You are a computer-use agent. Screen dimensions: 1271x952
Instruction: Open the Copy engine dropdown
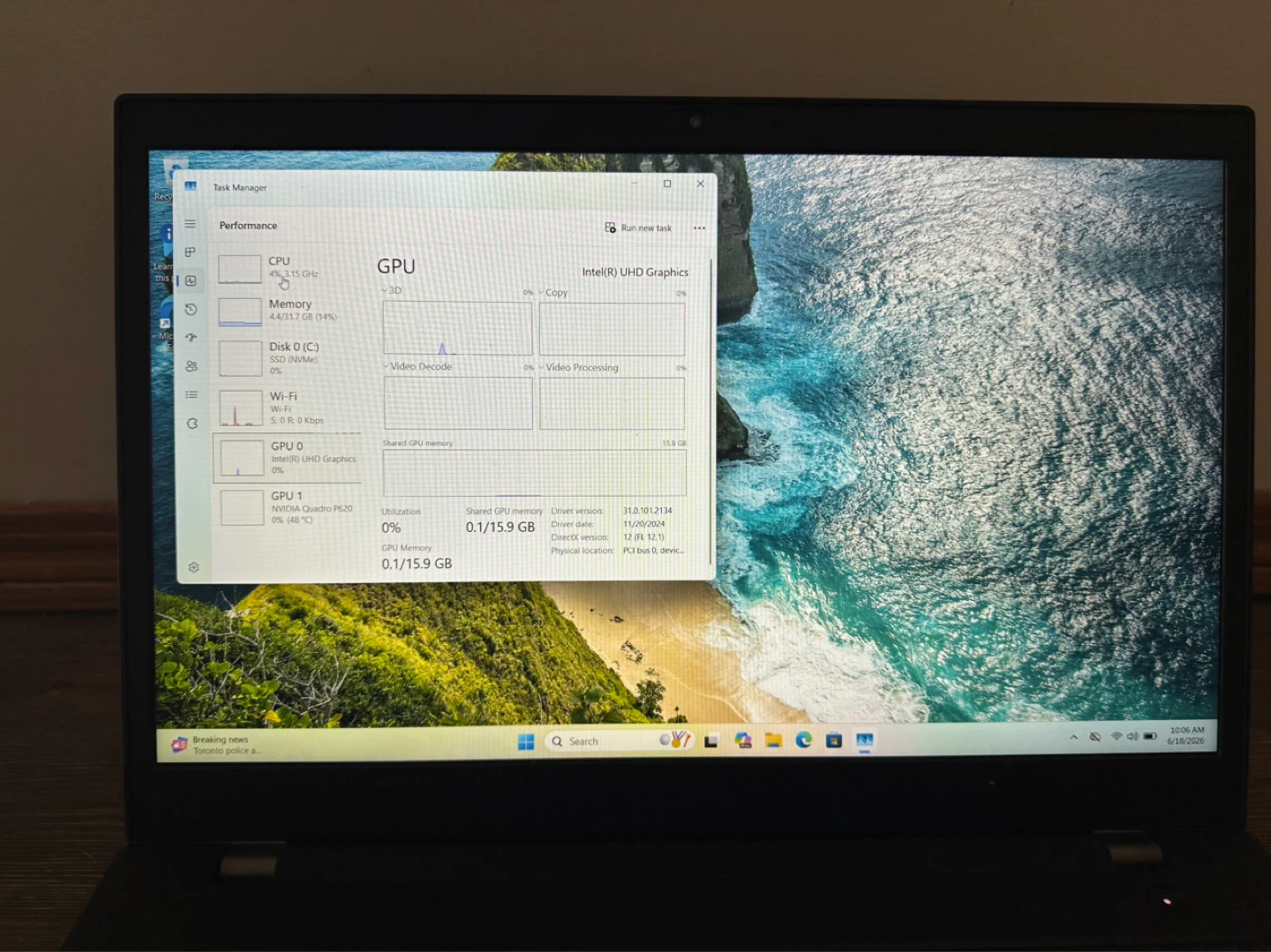(553, 292)
